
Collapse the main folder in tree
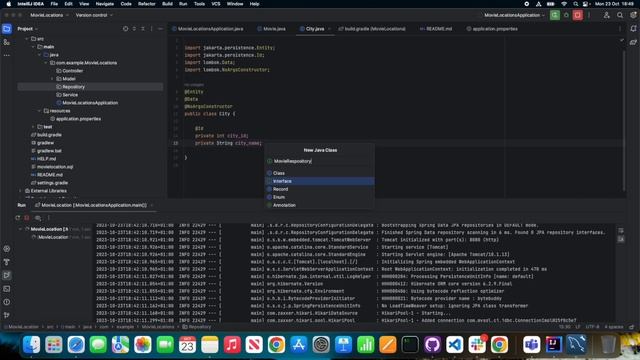[33, 47]
